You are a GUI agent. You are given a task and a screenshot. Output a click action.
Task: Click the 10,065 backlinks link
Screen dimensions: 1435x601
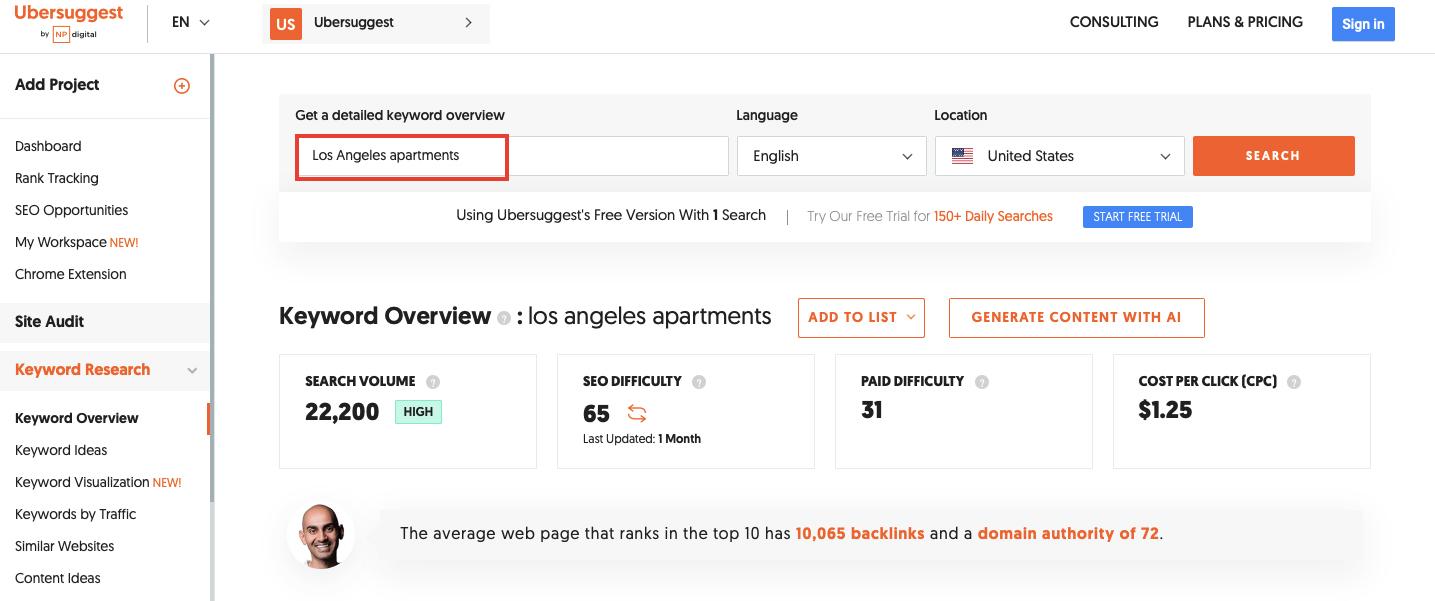pos(860,534)
